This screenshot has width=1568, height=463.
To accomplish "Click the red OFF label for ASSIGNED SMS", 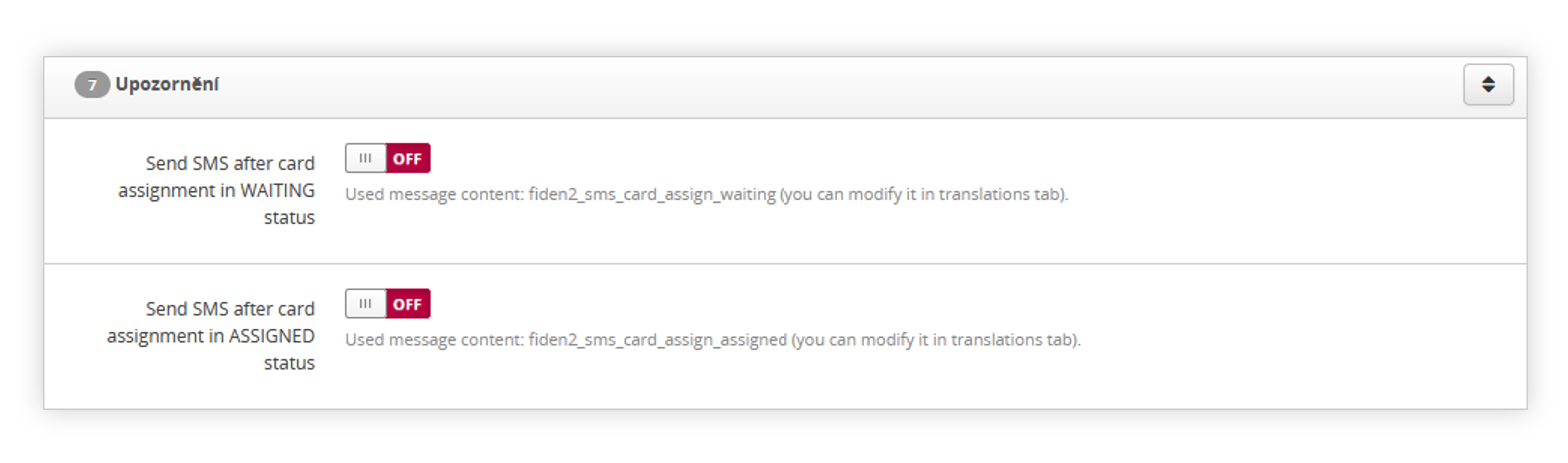I will 408,304.
